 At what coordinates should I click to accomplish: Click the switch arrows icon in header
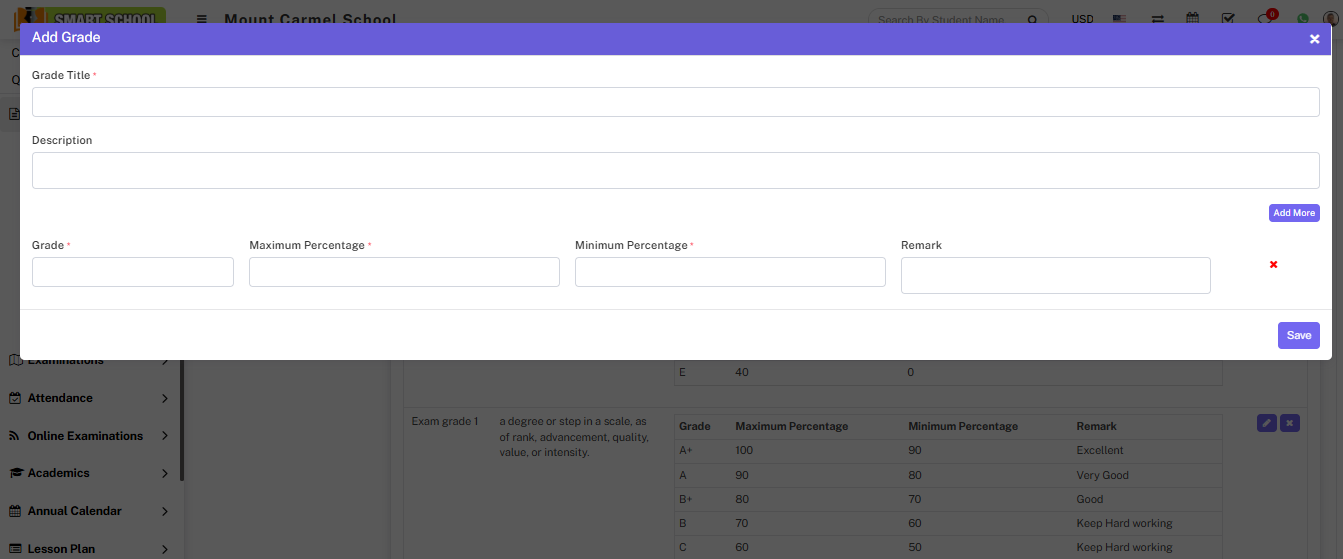coord(1157,18)
